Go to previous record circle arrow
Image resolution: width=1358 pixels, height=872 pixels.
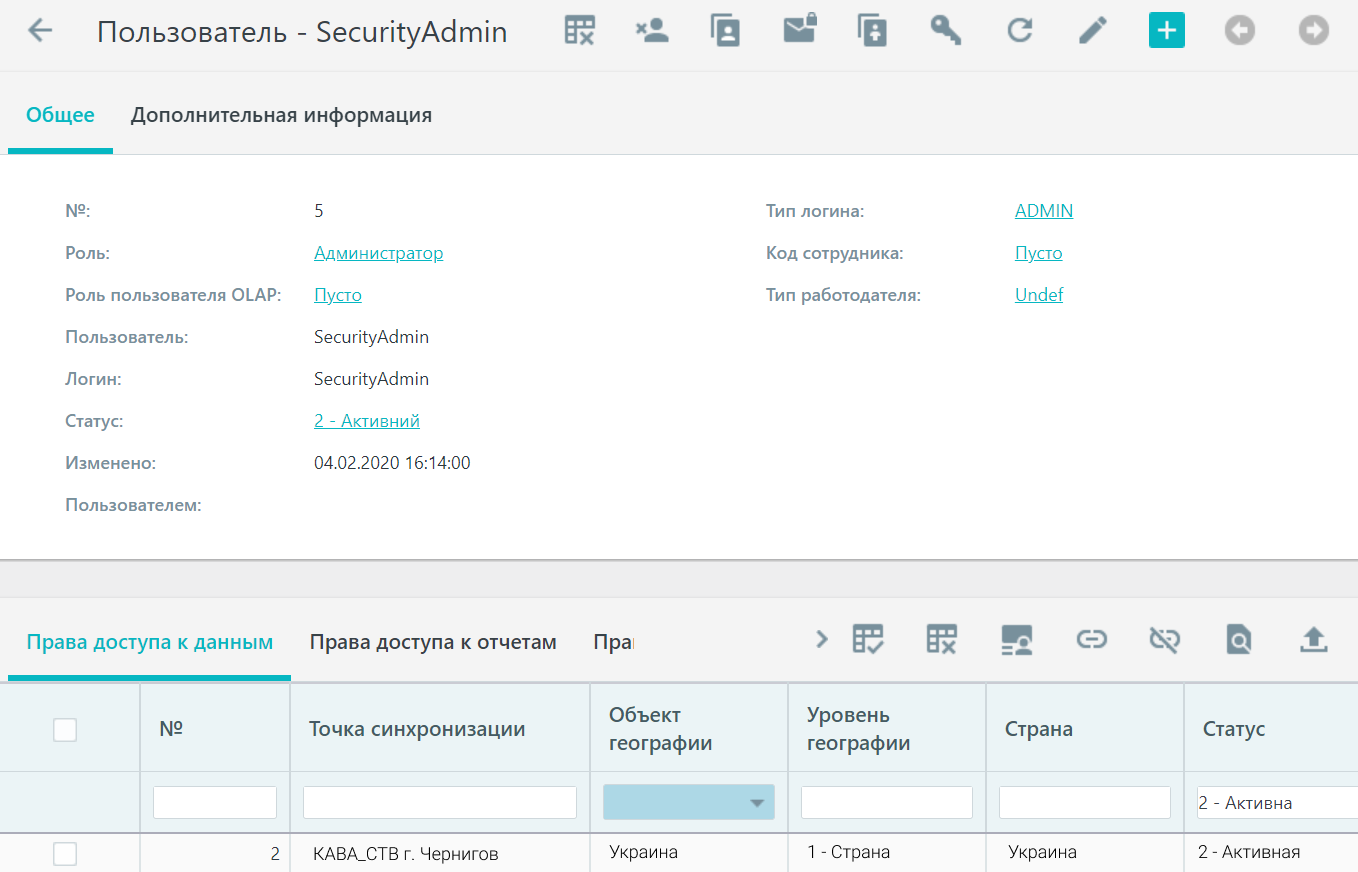1240,30
